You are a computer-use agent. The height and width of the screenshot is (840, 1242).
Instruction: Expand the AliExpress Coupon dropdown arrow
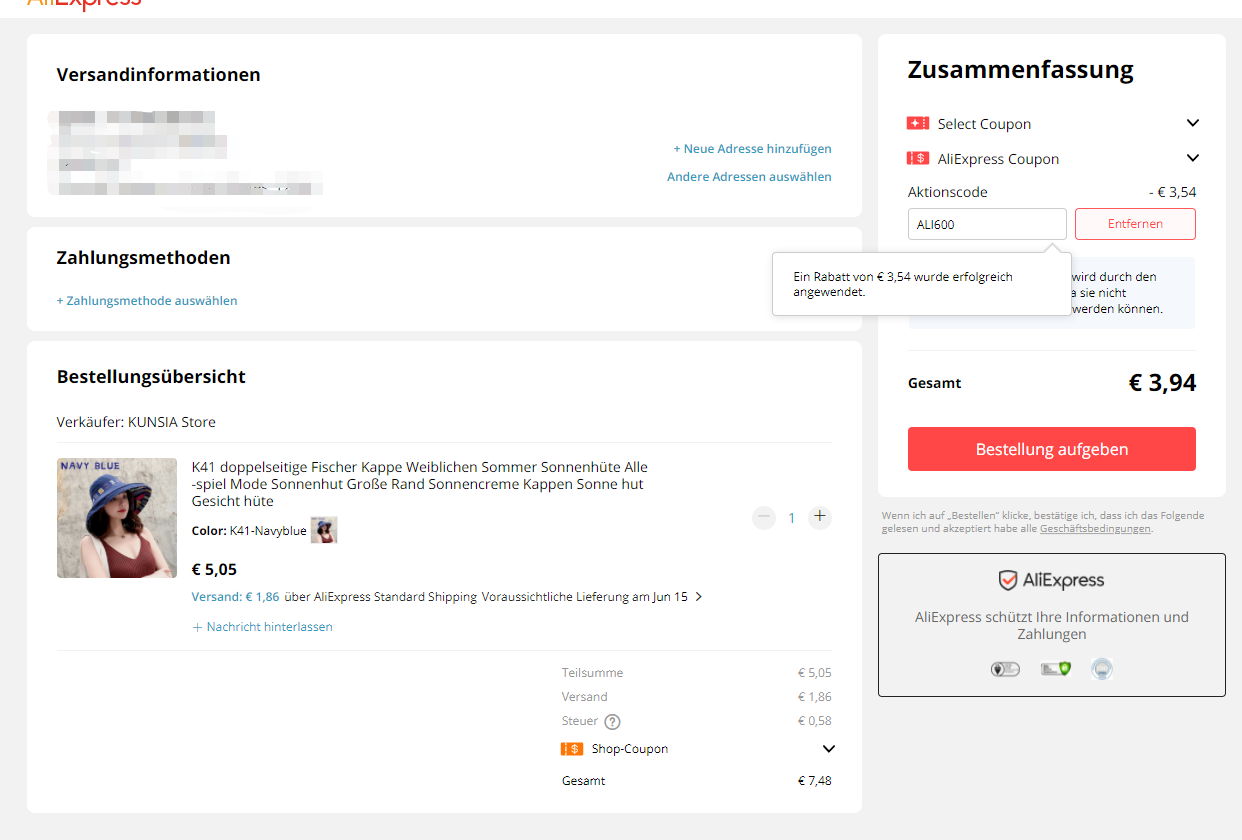[1192, 158]
